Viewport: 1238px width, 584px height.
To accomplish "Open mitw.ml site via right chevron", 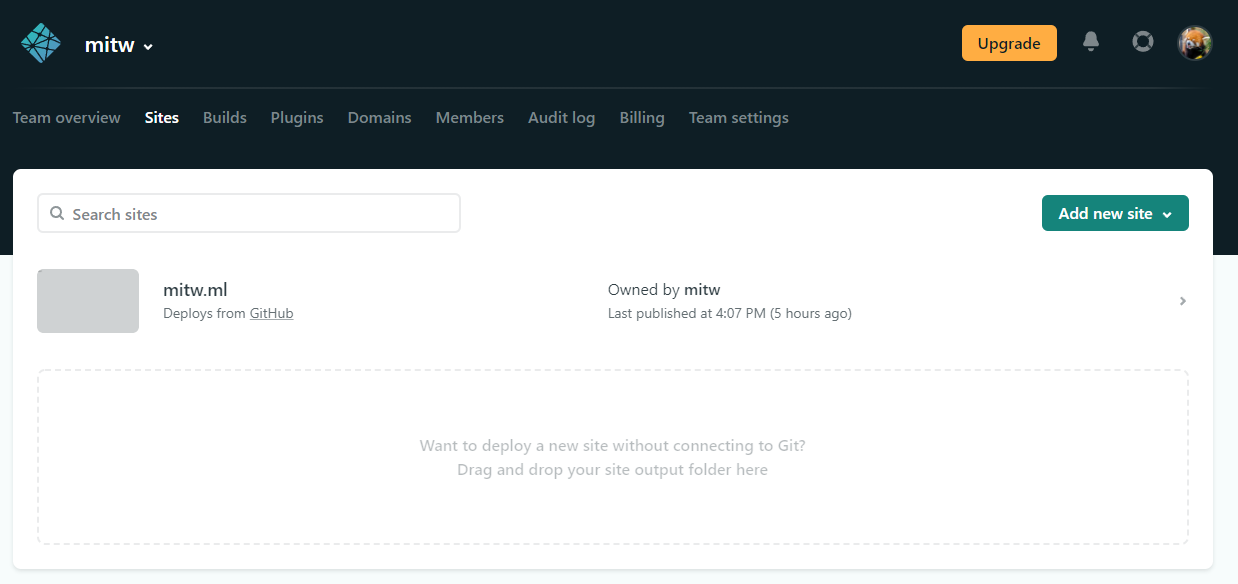I will click(1183, 301).
